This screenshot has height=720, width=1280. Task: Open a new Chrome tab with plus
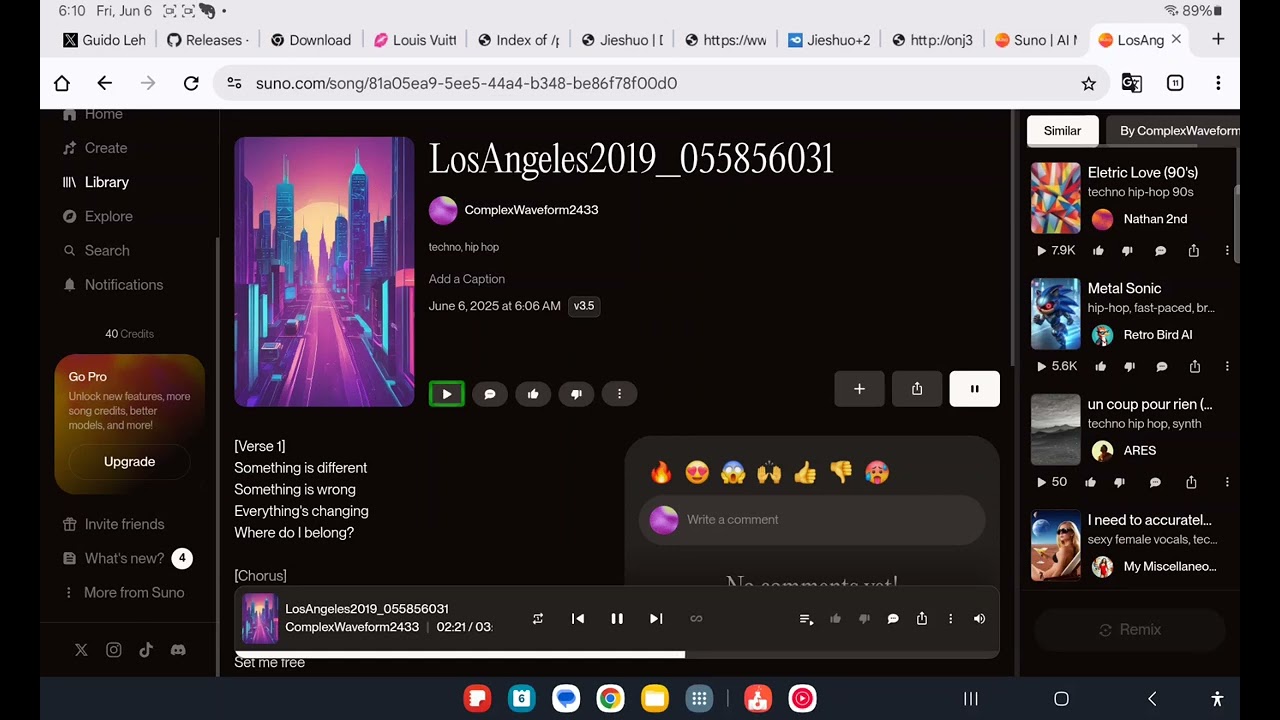click(x=1217, y=40)
